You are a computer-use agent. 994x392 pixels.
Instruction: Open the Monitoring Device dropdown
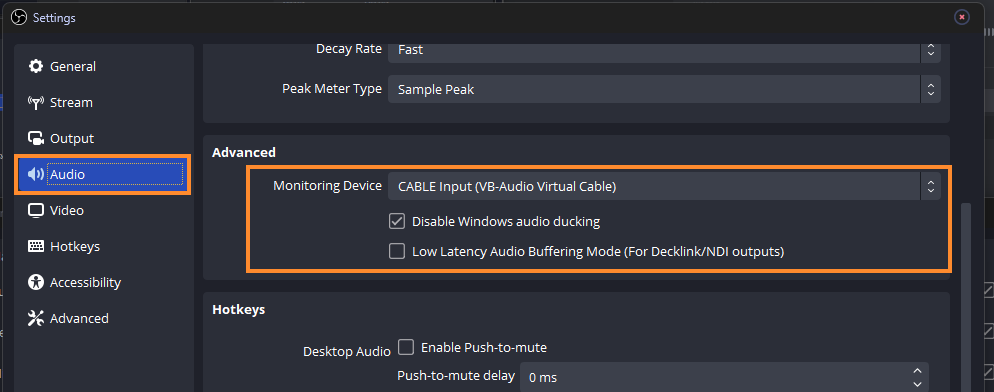664,186
